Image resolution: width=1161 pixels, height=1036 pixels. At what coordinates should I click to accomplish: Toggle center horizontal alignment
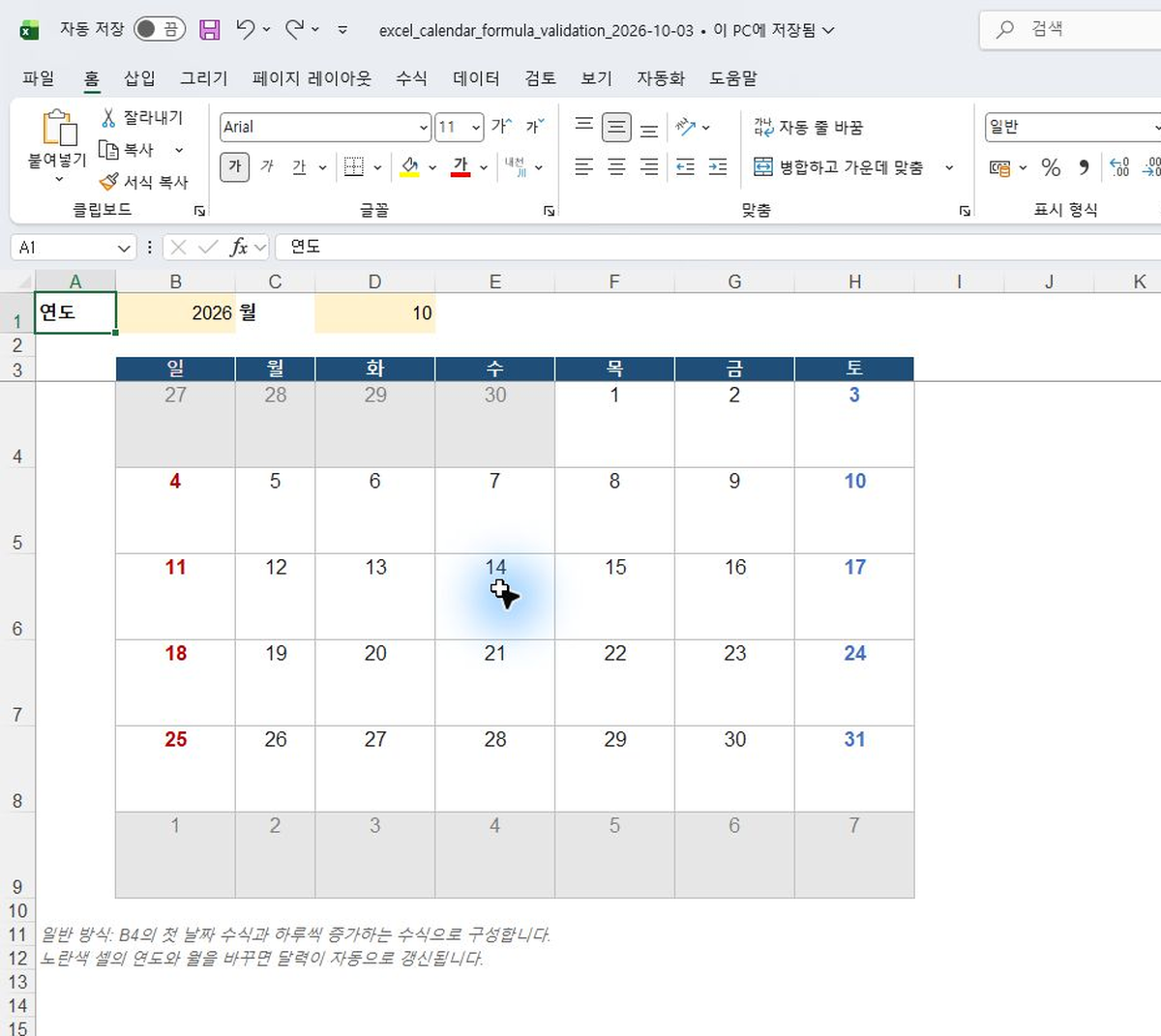click(616, 167)
